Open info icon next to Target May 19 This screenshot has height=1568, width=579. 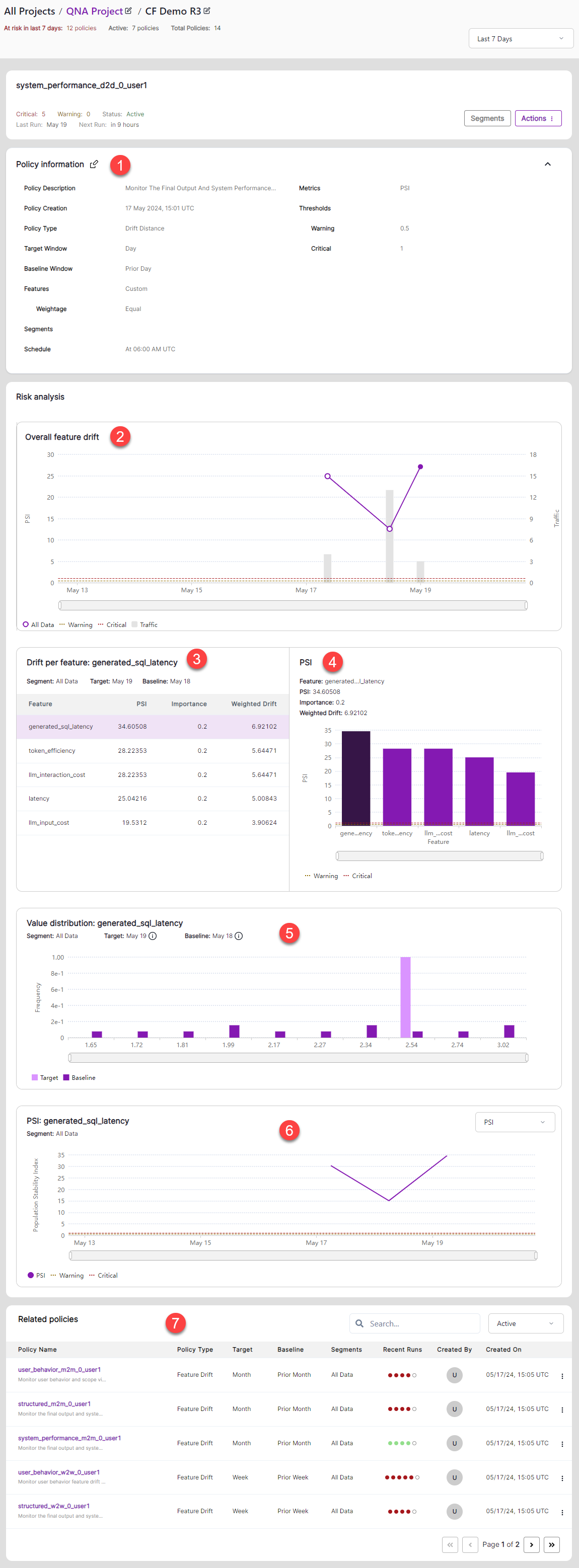tap(153, 936)
